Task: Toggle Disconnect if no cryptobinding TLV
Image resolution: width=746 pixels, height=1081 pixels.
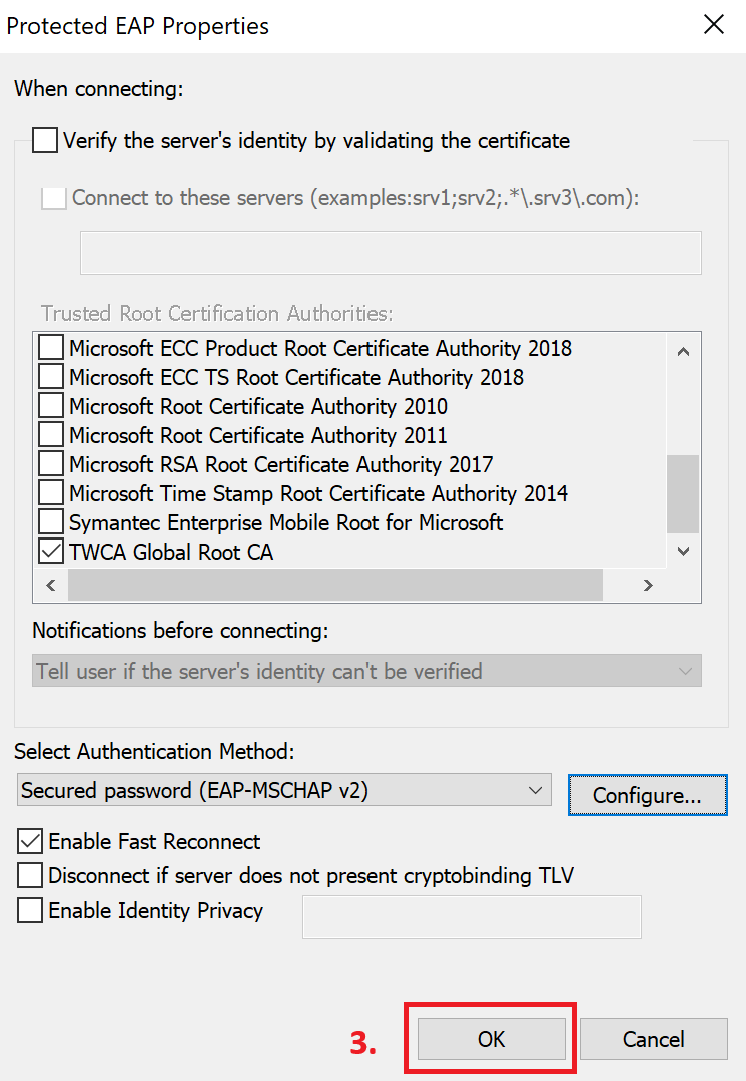Action: pyautogui.click(x=31, y=876)
